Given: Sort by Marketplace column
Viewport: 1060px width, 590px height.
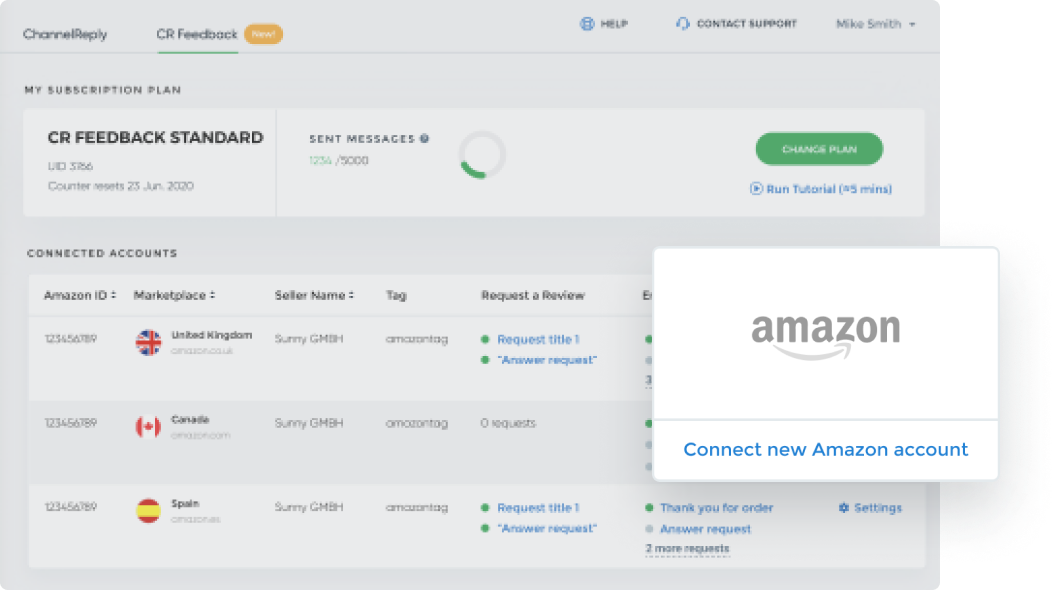Looking at the screenshot, I should [174, 295].
